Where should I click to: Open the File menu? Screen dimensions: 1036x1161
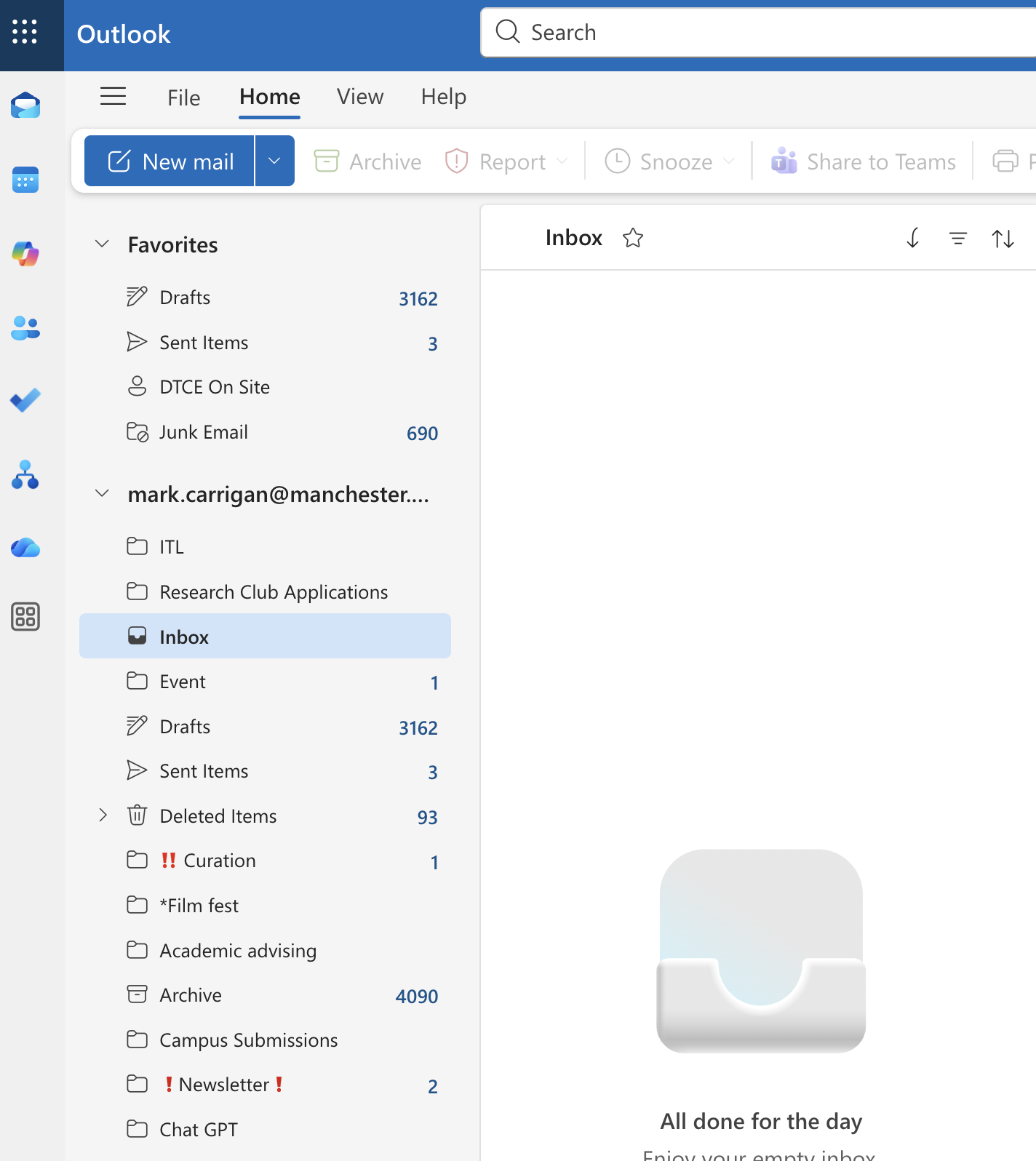183,97
